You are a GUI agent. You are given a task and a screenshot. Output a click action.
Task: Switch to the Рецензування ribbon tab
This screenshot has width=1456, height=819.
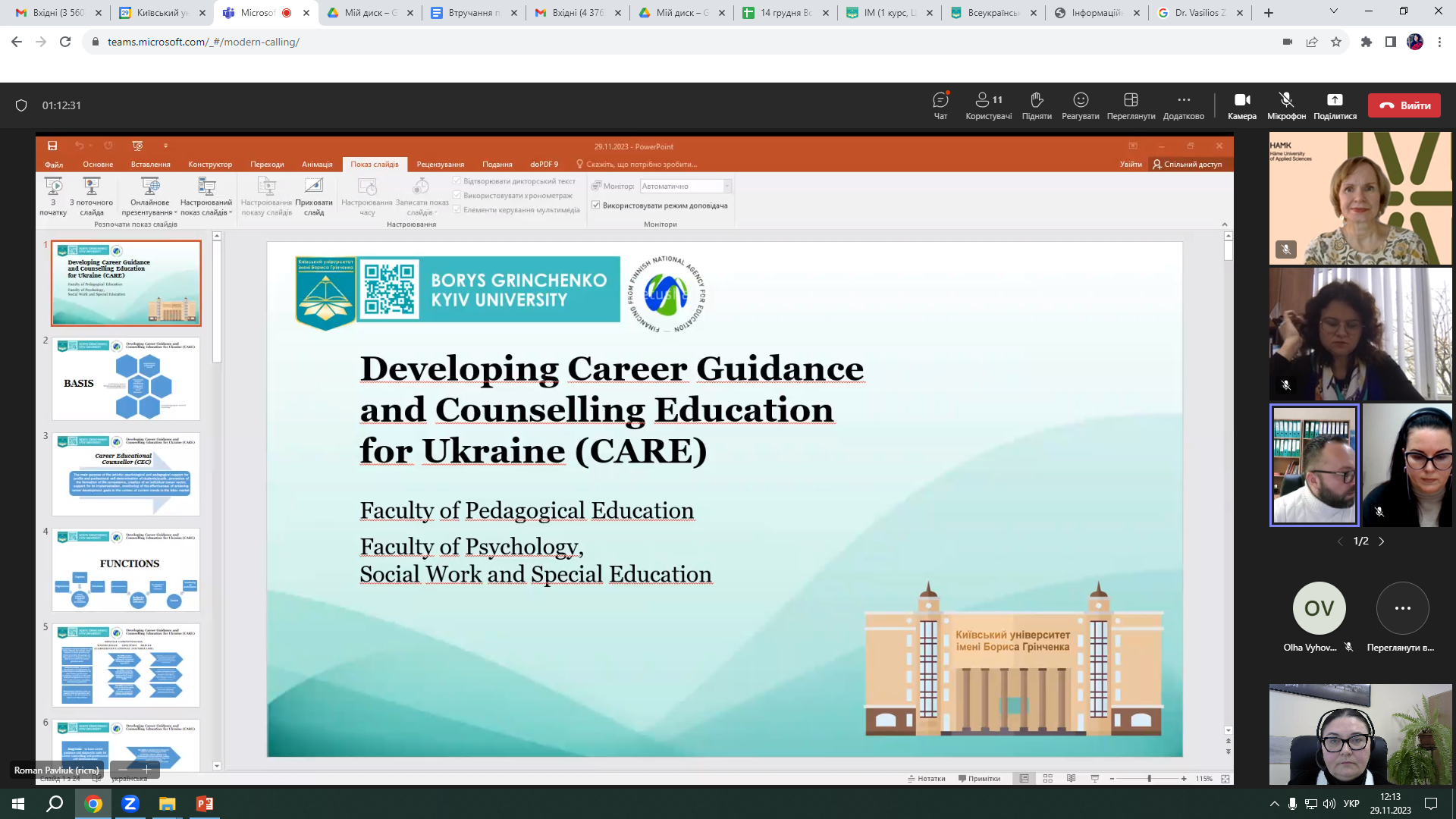click(x=440, y=164)
